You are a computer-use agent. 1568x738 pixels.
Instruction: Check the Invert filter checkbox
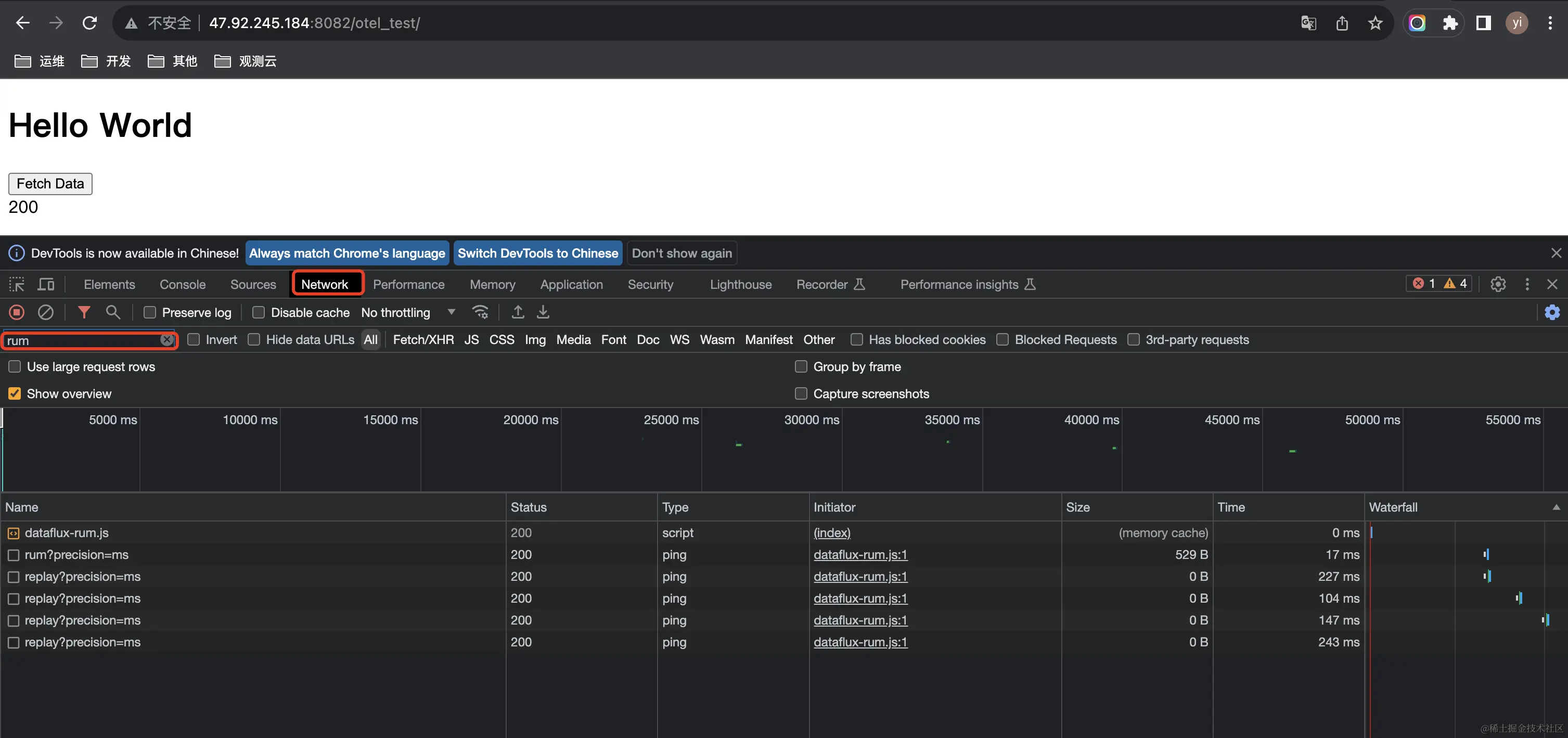(194, 340)
